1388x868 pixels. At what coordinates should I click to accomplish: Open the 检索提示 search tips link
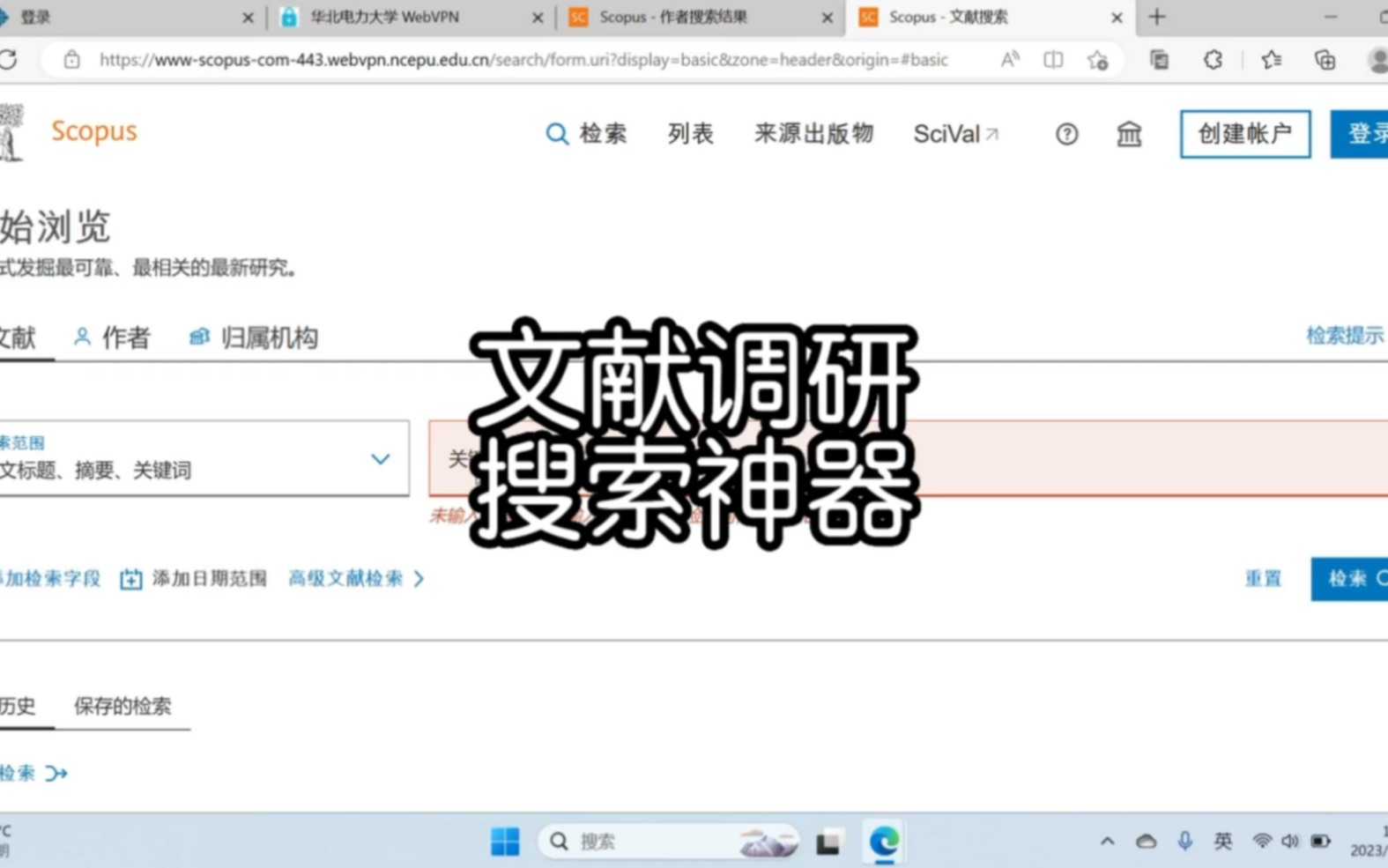tap(1345, 336)
